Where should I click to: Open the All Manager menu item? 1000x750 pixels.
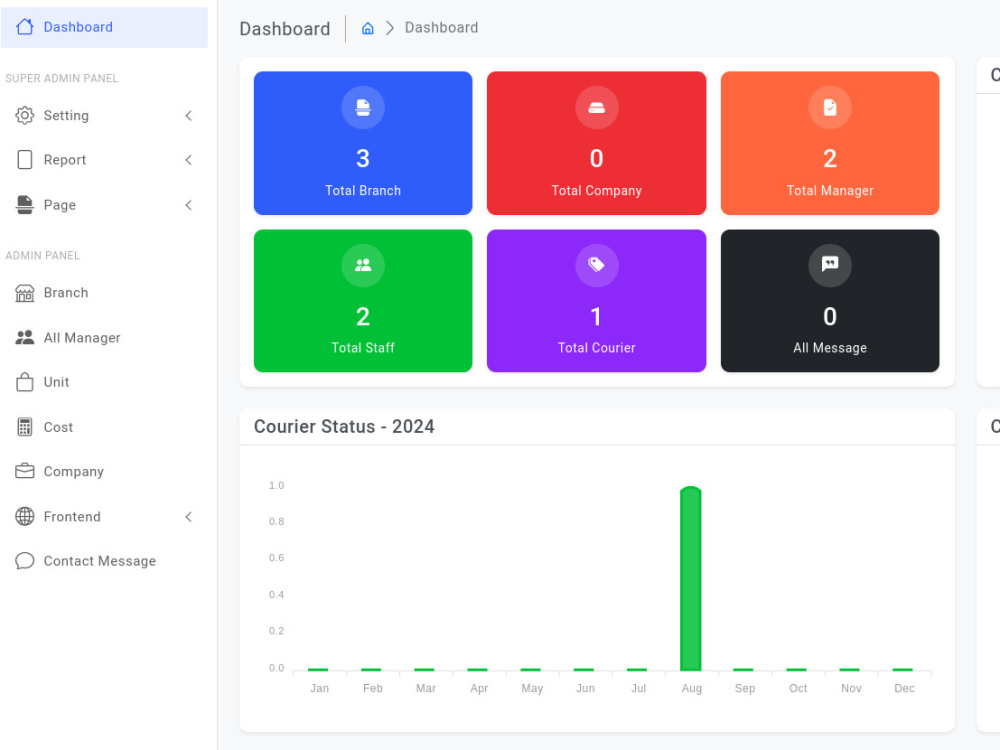click(x=104, y=337)
